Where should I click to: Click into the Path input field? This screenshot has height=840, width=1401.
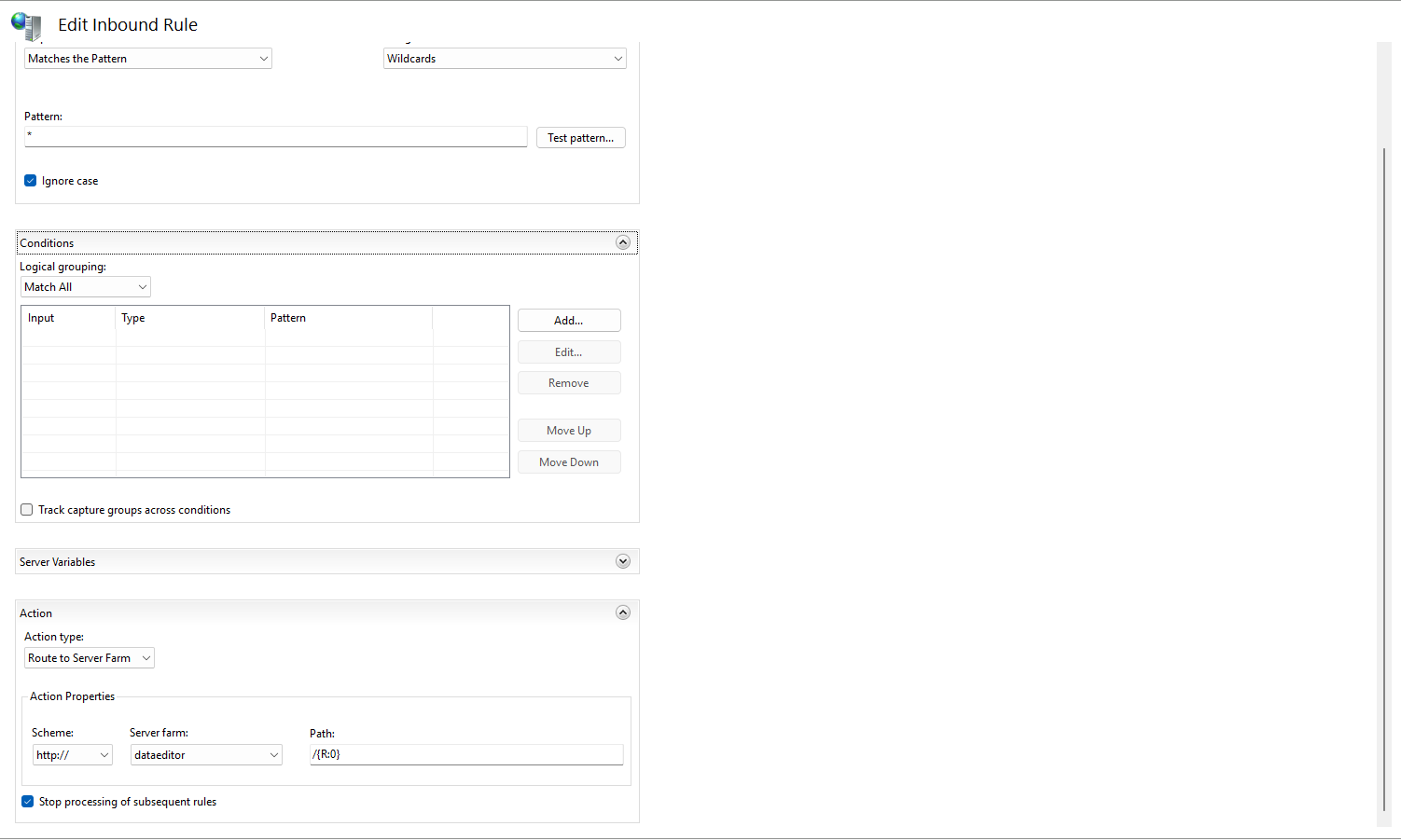coord(466,754)
